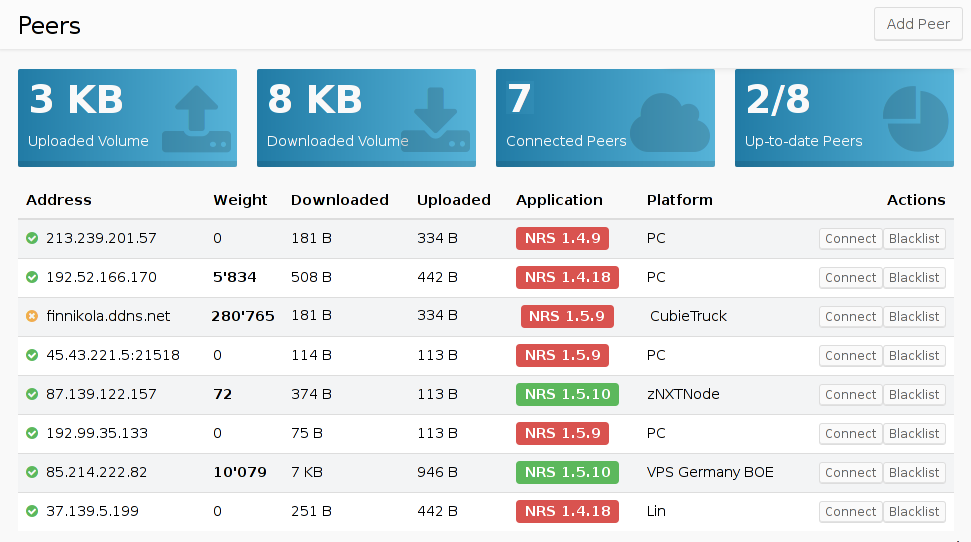
Task: Connect to peer 192.99.35.133
Action: pyautogui.click(x=850, y=434)
